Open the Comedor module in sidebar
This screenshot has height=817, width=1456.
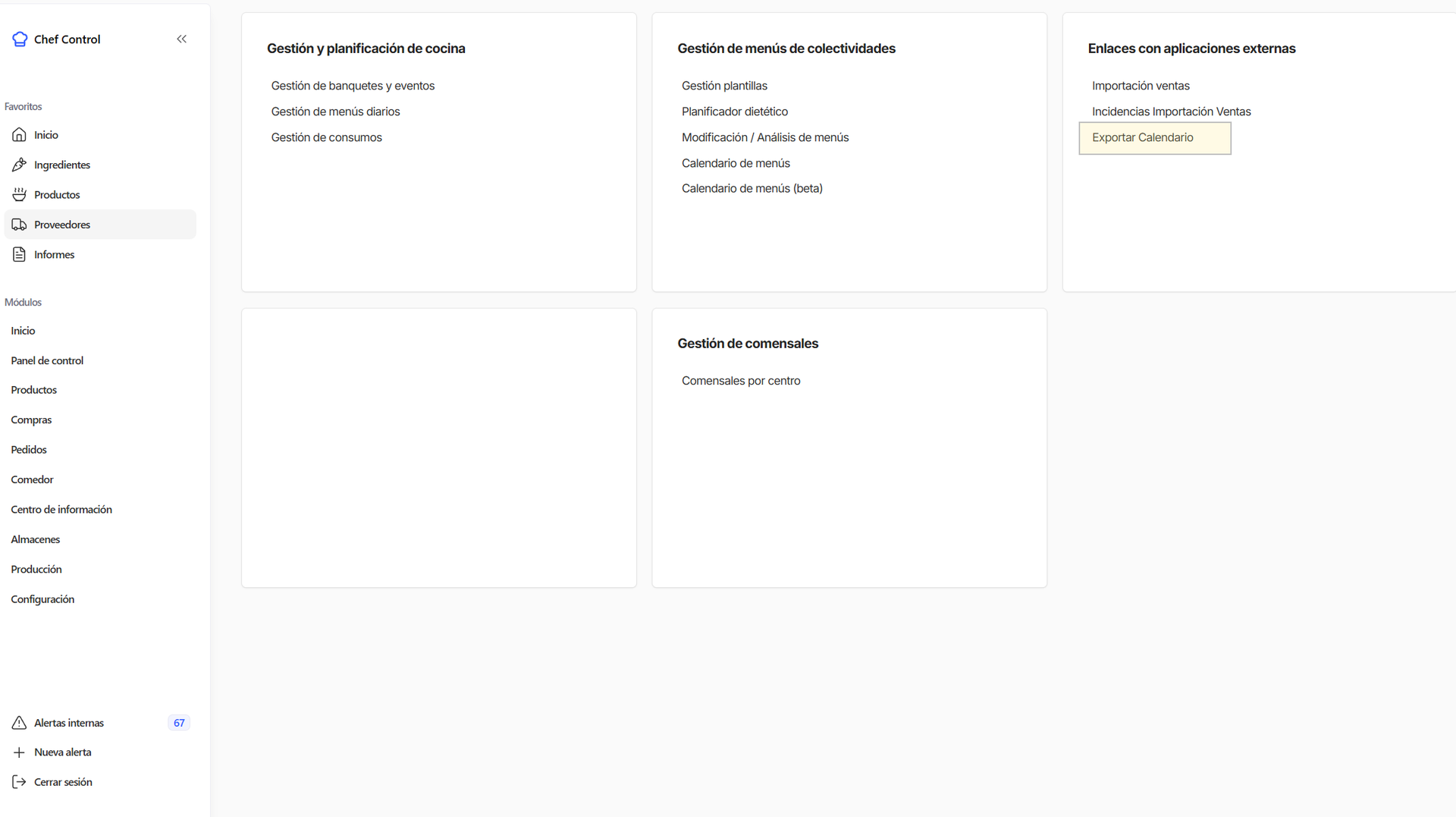32,479
